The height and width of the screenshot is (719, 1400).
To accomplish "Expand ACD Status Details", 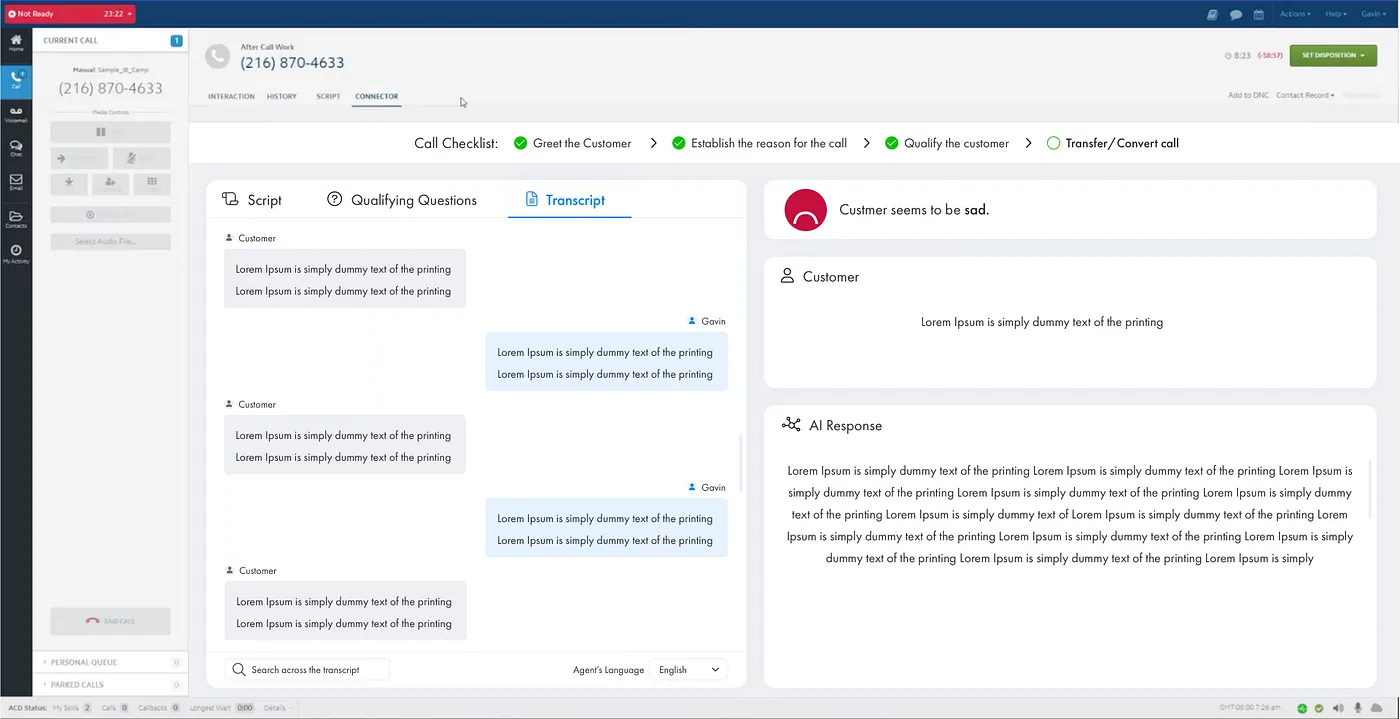I will point(278,708).
